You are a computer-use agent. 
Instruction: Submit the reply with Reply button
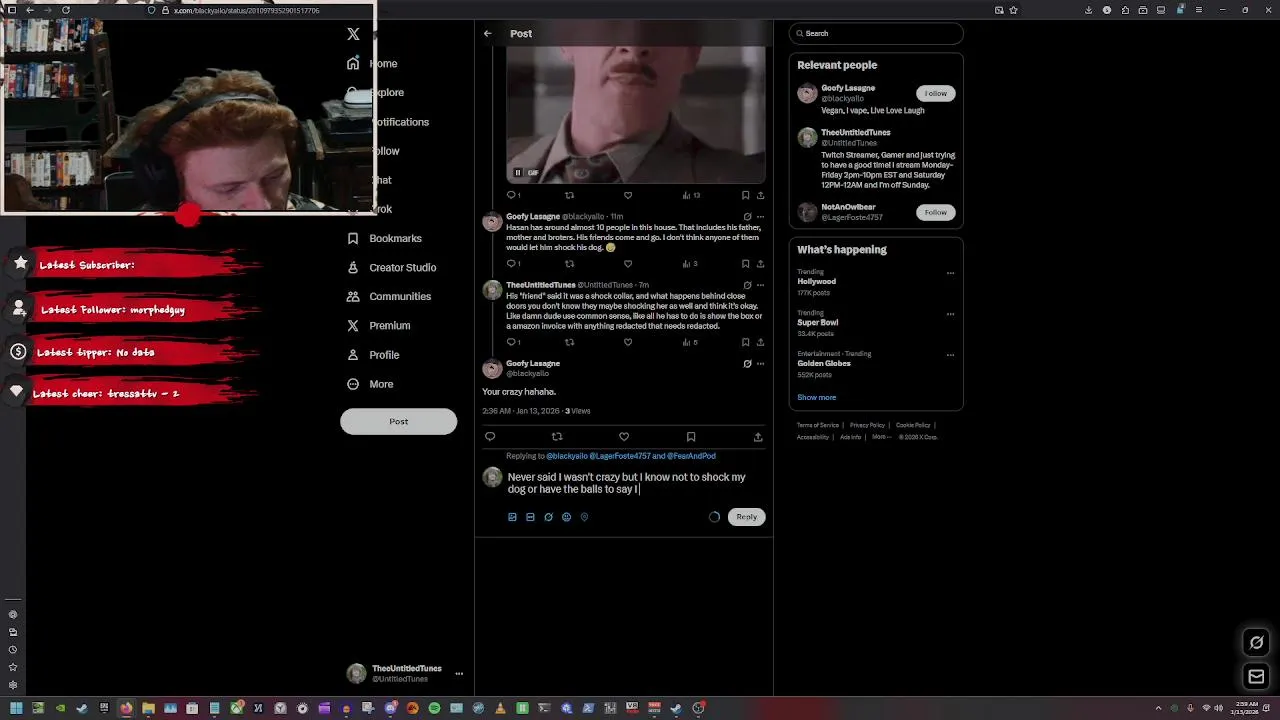tap(746, 517)
